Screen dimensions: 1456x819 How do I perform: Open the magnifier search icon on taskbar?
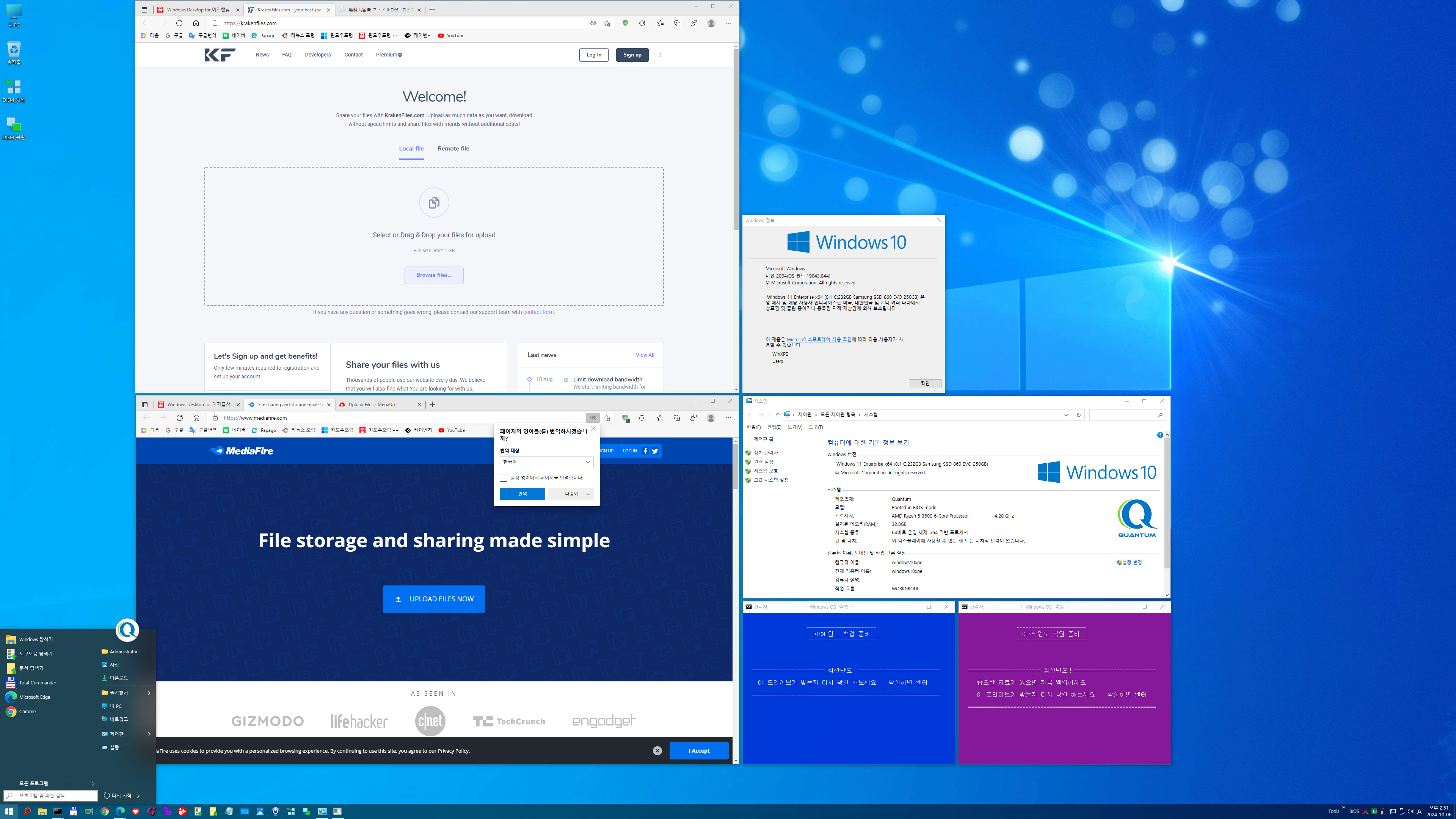(x=27, y=811)
